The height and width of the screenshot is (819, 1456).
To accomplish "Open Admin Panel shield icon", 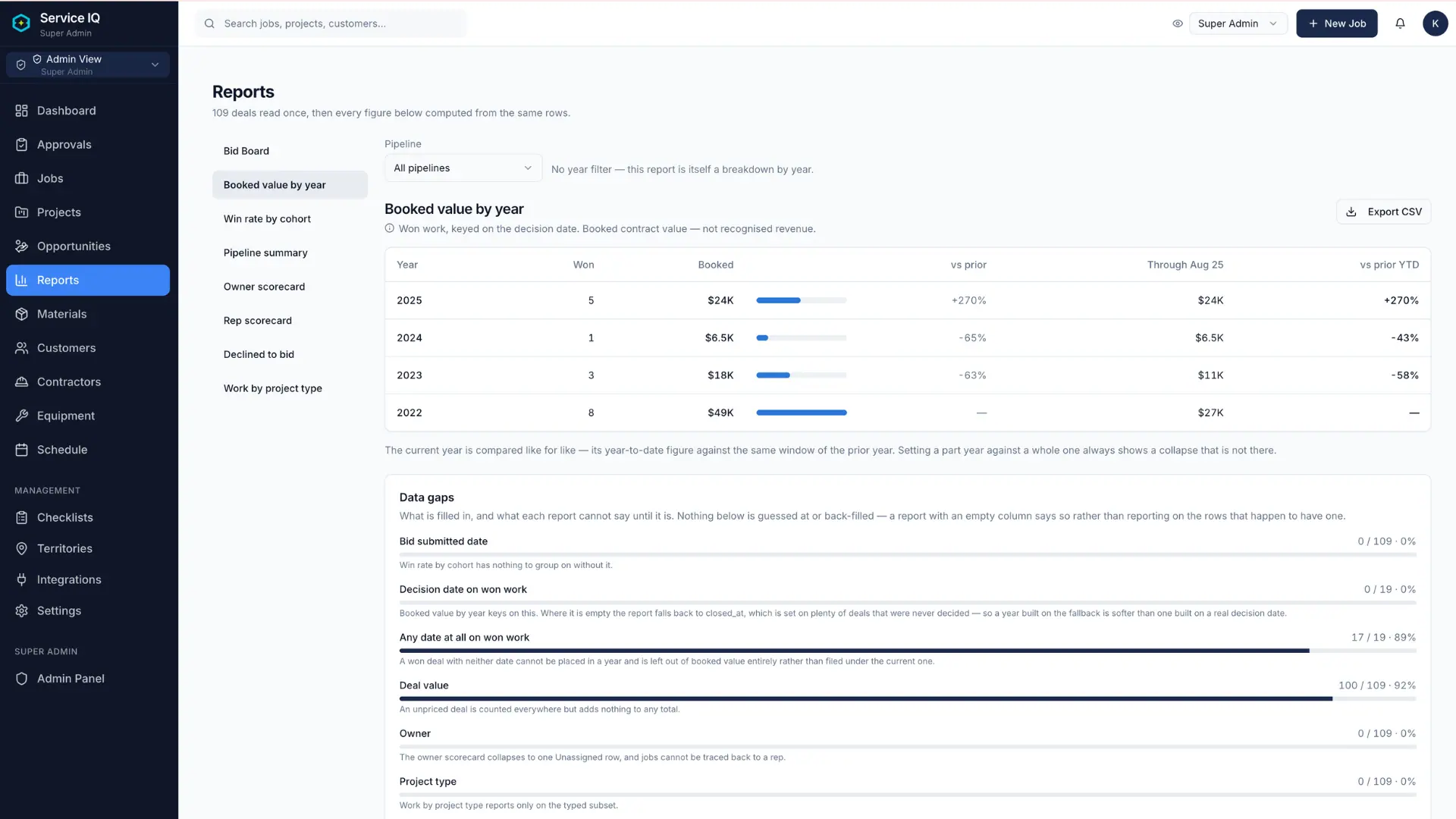I will (x=21, y=679).
